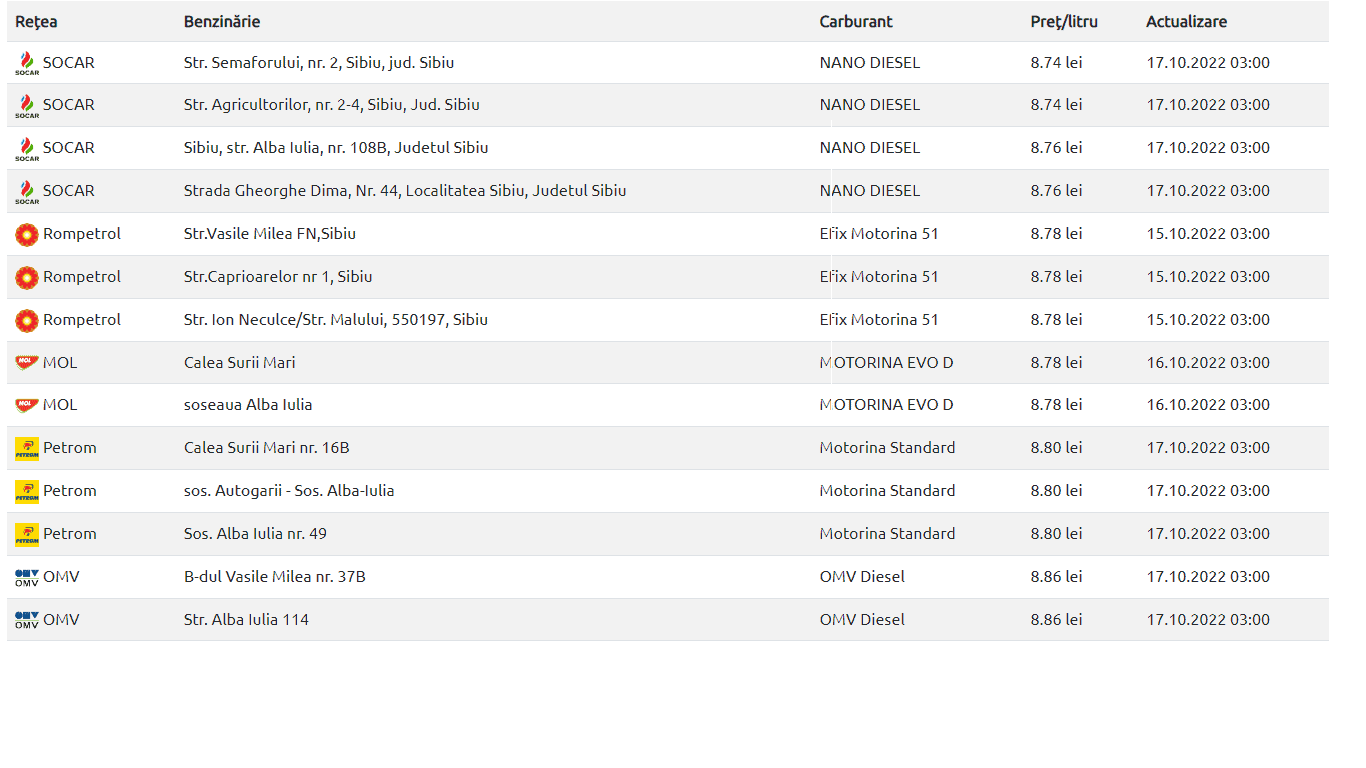Click 17.10.2022 03:00 in Str. Agricultorilor row

pyautogui.click(x=1208, y=104)
